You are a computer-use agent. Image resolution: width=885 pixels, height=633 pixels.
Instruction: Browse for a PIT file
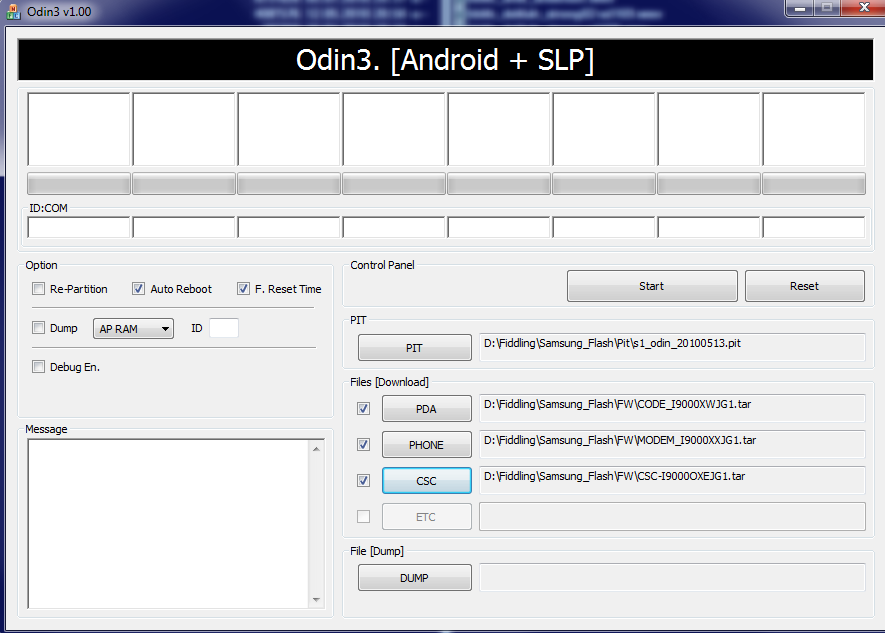click(414, 348)
